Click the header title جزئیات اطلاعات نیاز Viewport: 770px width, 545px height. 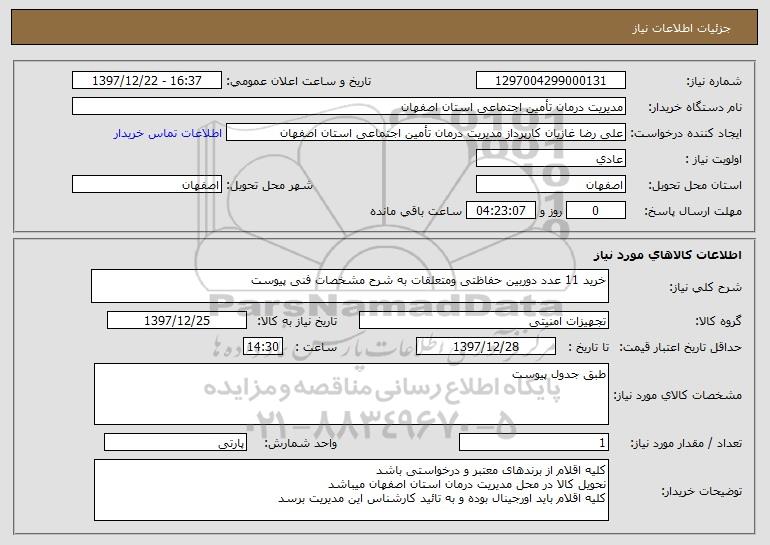[x=681, y=28]
